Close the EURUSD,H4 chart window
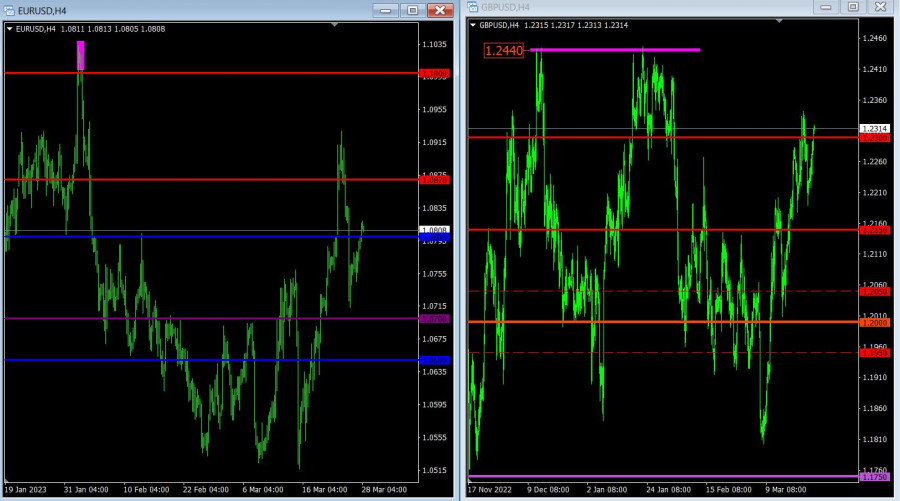 pos(439,10)
